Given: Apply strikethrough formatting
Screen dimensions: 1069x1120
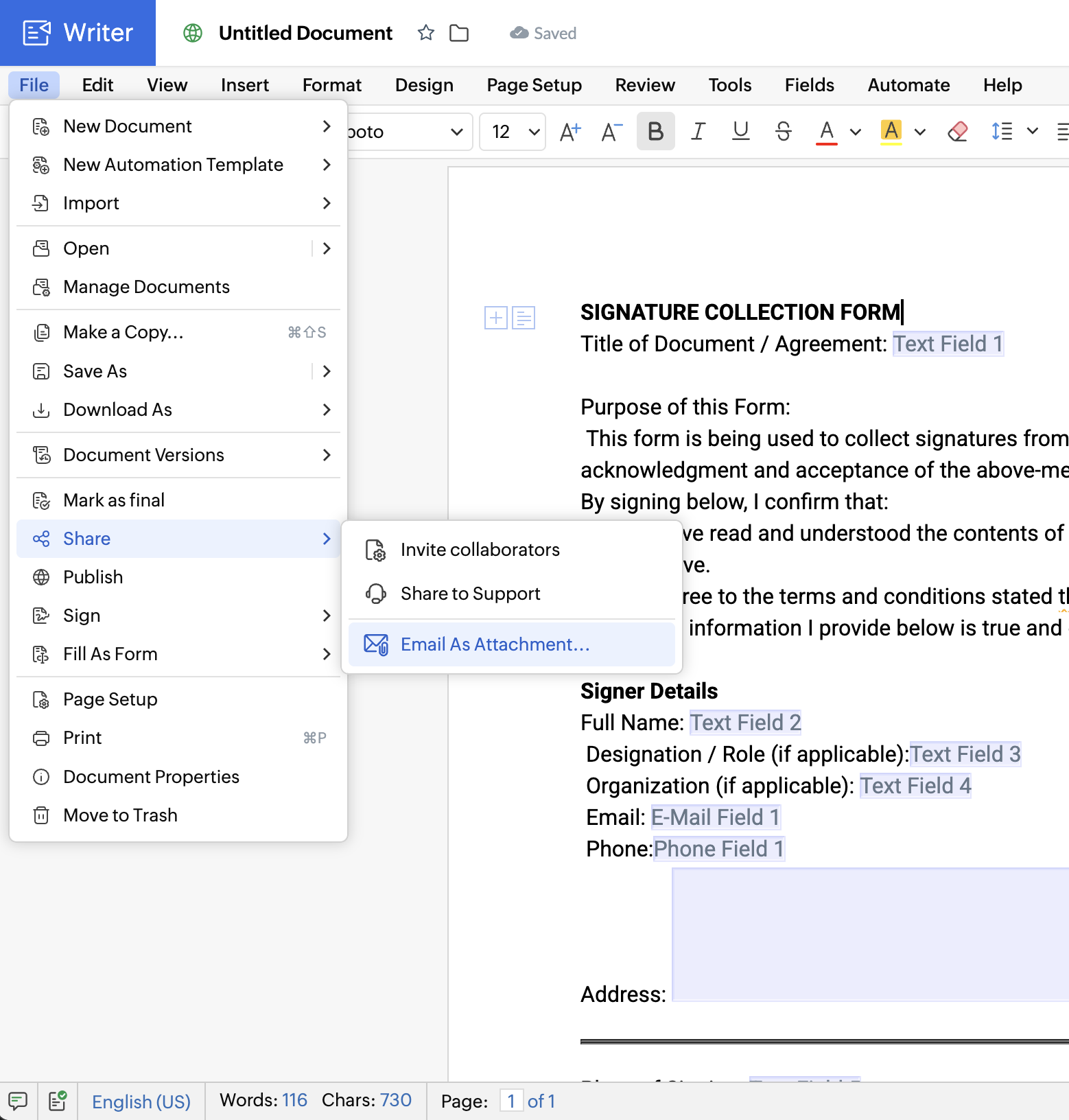Looking at the screenshot, I should click(783, 131).
